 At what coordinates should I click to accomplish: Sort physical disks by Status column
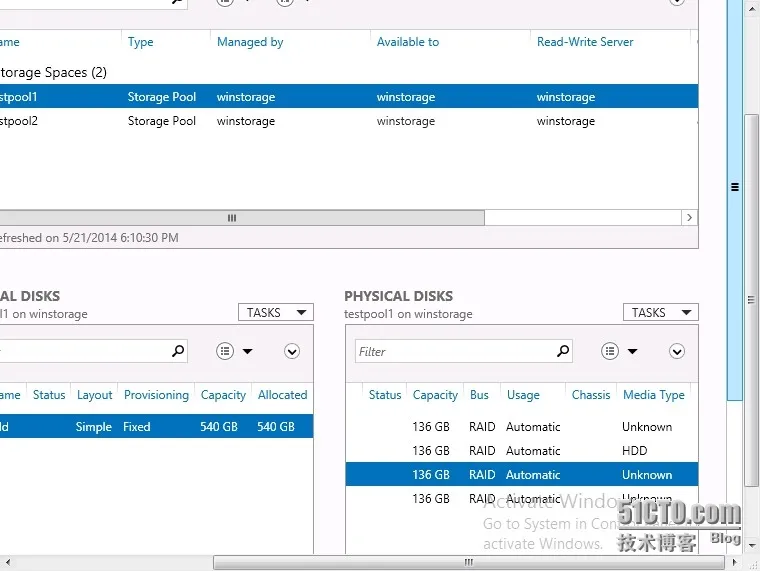(385, 395)
